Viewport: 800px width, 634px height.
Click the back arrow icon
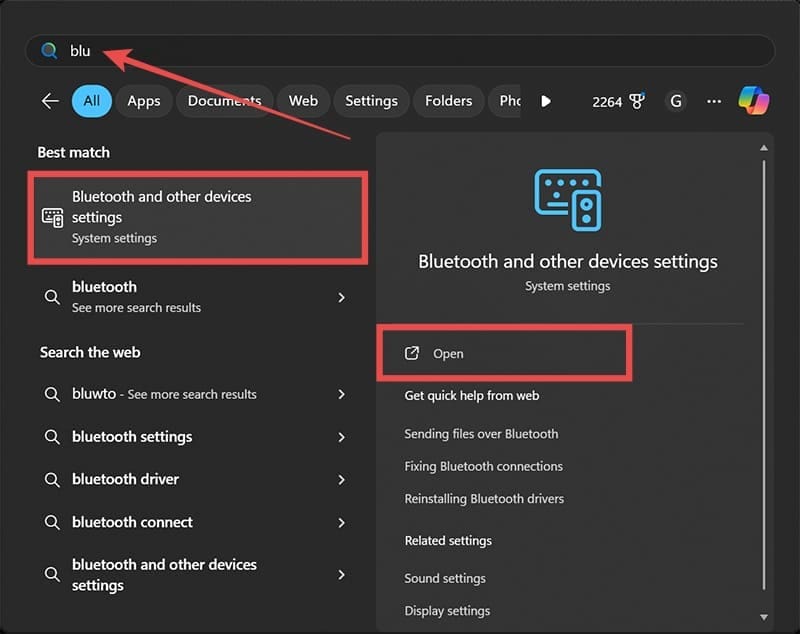[50, 101]
